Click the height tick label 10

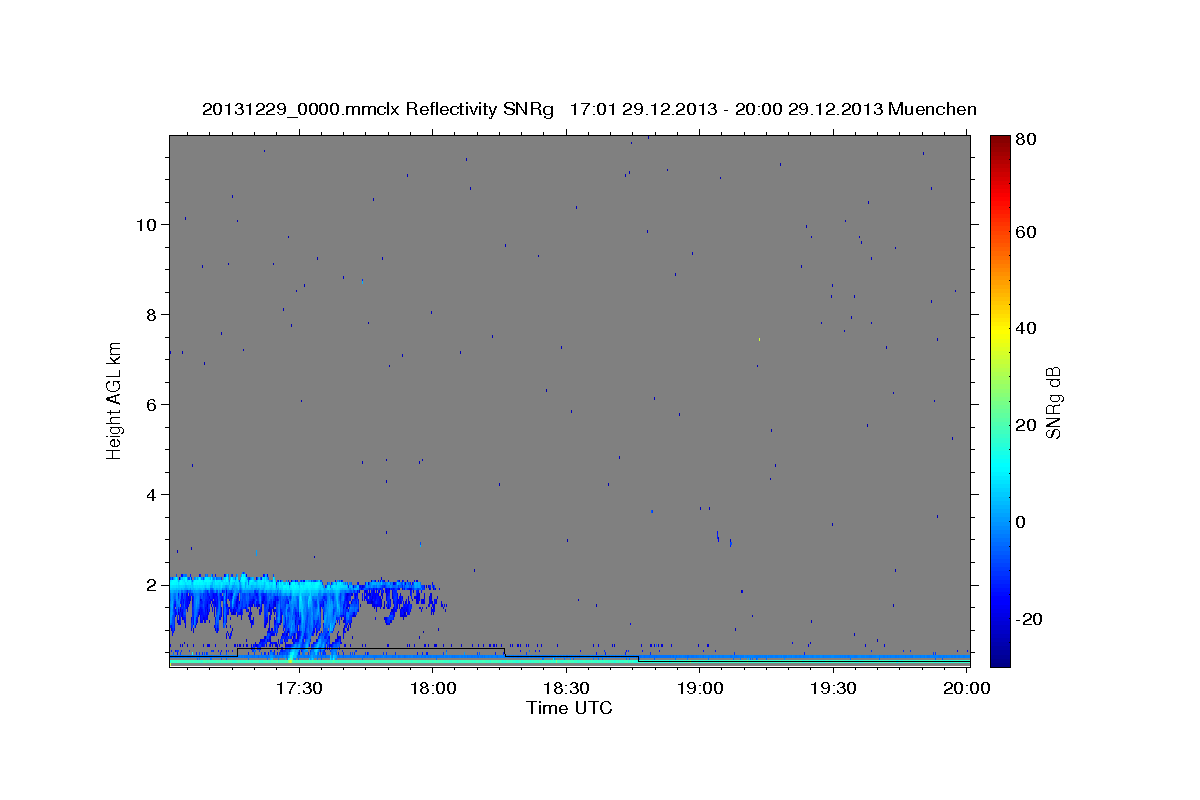(148, 225)
